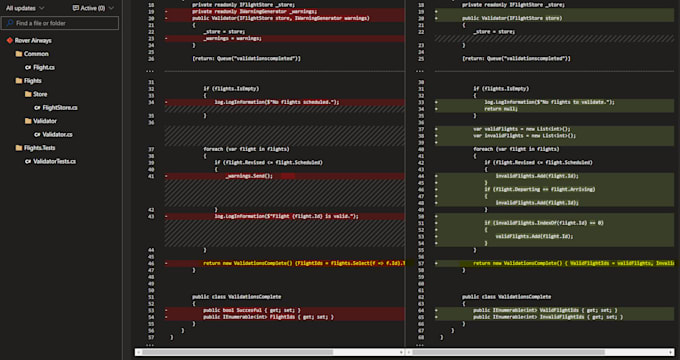Open the All updates dropdown

tap(25, 8)
